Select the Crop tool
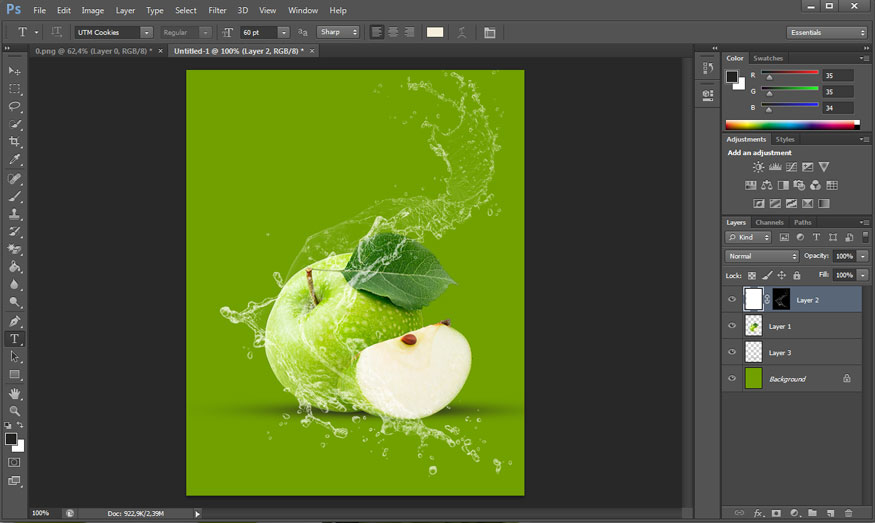The height and width of the screenshot is (523, 875). click(x=15, y=142)
